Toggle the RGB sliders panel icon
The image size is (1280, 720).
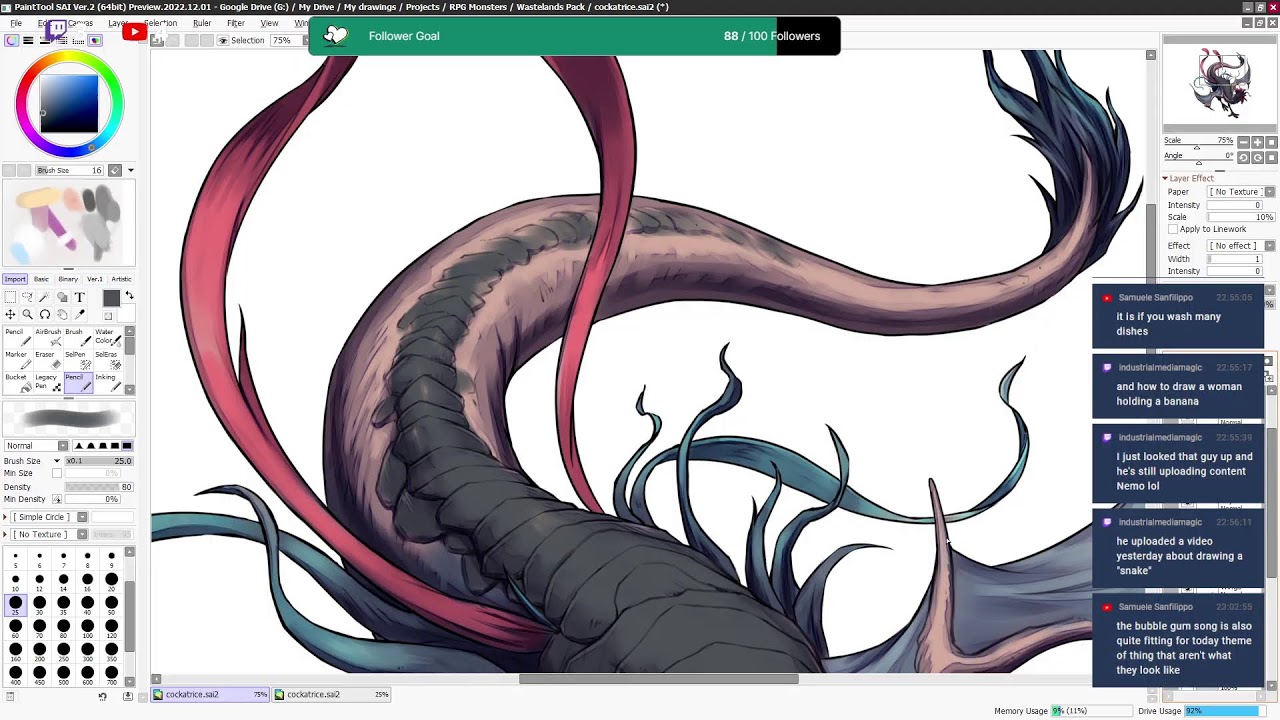(28, 40)
